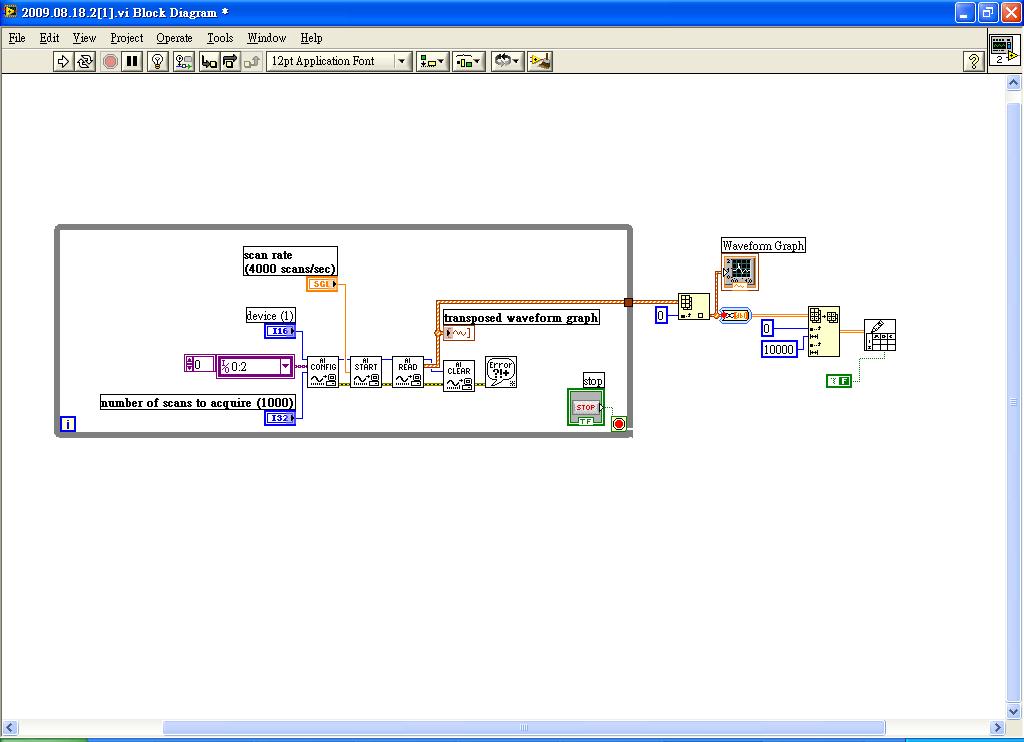
Task: Click the 10000 numeric constant field
Action: point(779,349)
